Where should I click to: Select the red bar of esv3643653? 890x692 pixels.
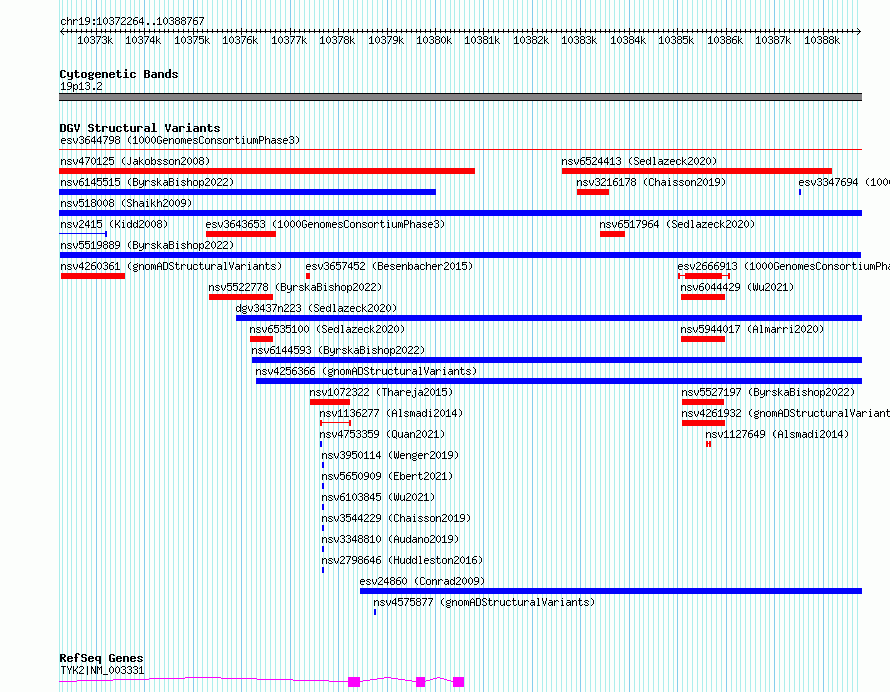(x=241, y=234)
